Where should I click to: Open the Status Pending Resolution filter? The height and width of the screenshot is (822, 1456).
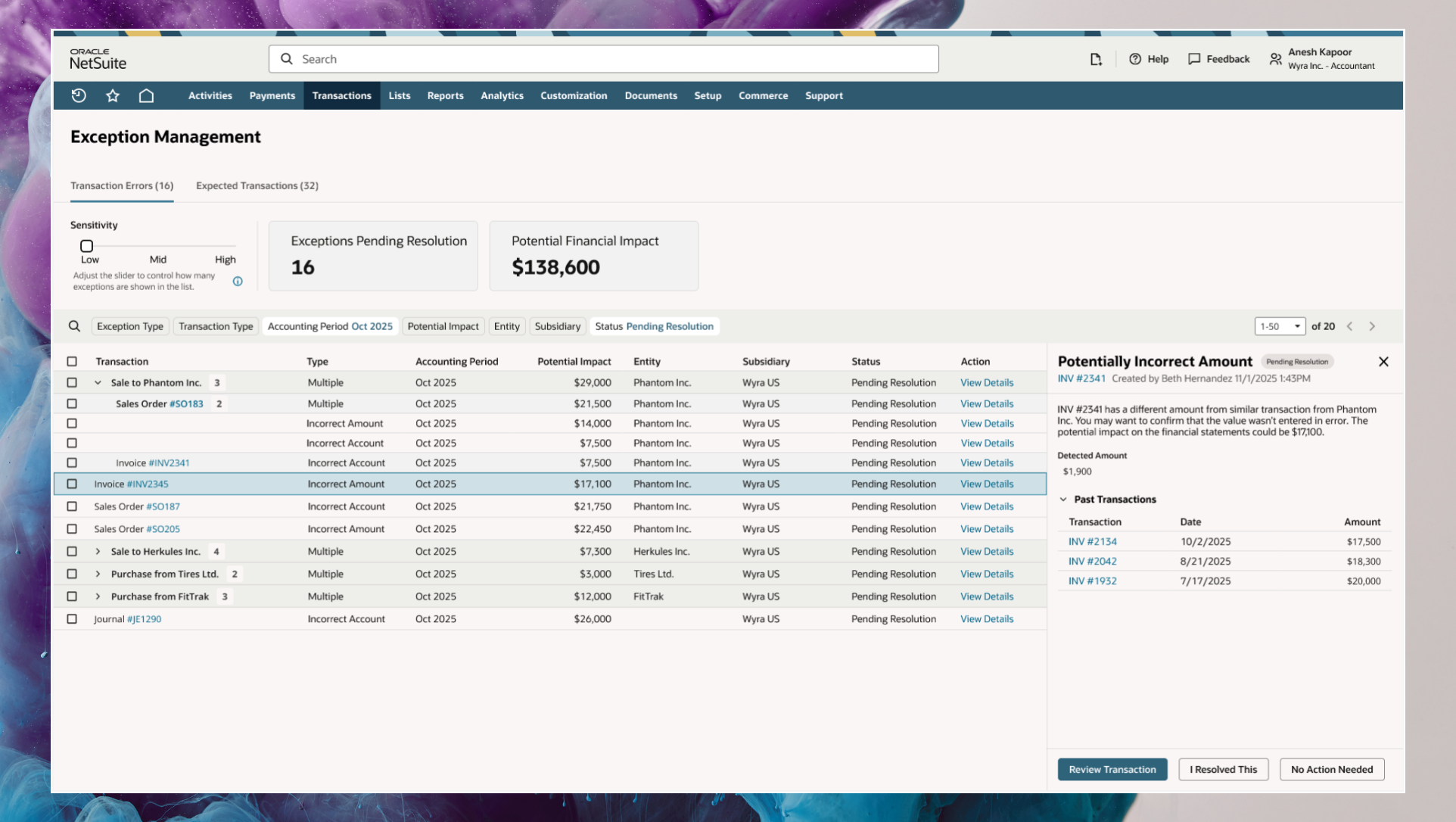coord(654,326)
